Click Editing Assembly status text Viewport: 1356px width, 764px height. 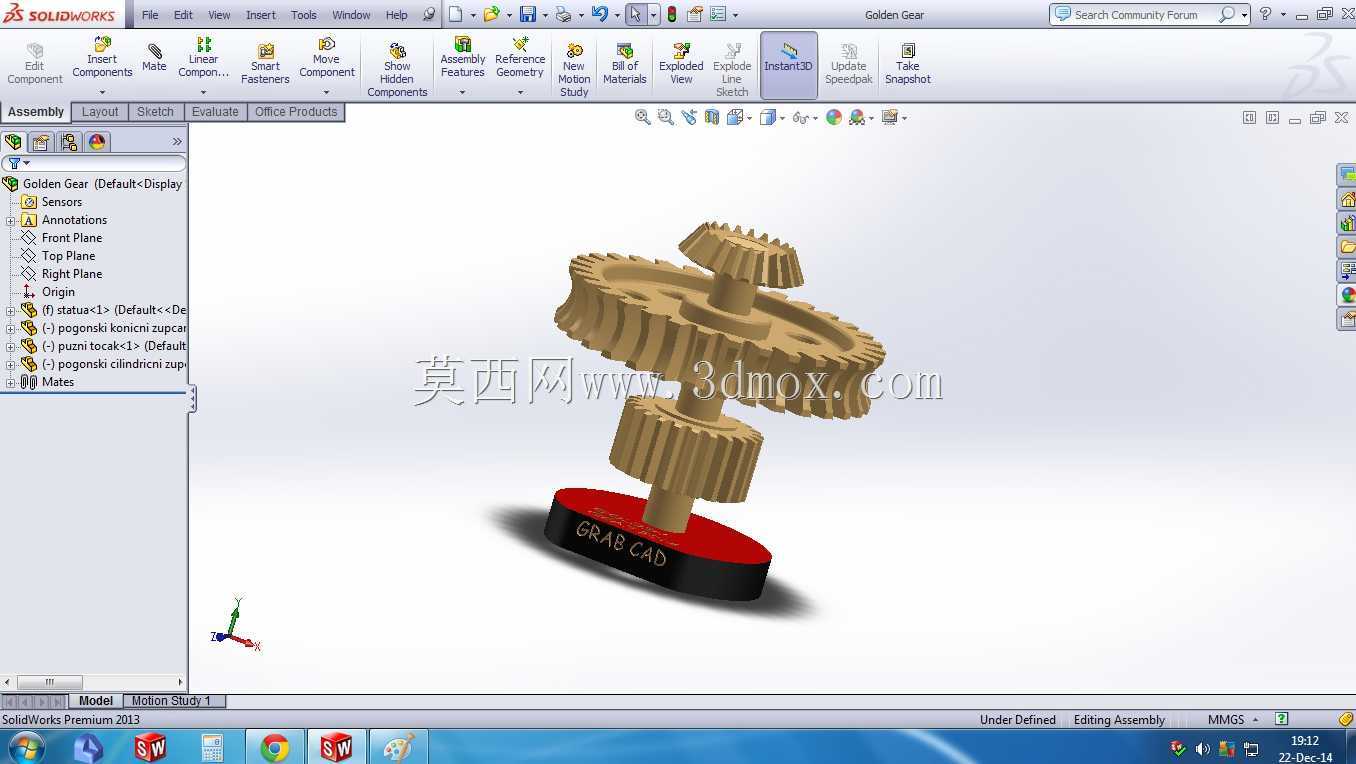(1119, 719)
